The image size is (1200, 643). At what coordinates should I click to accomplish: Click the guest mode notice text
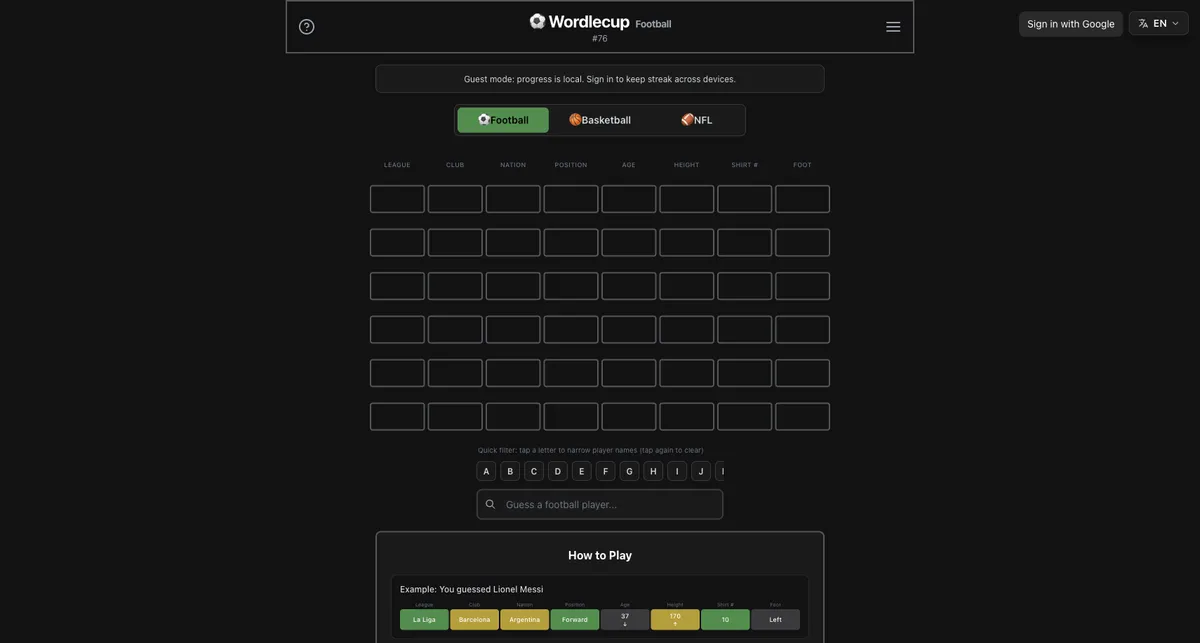600,79
